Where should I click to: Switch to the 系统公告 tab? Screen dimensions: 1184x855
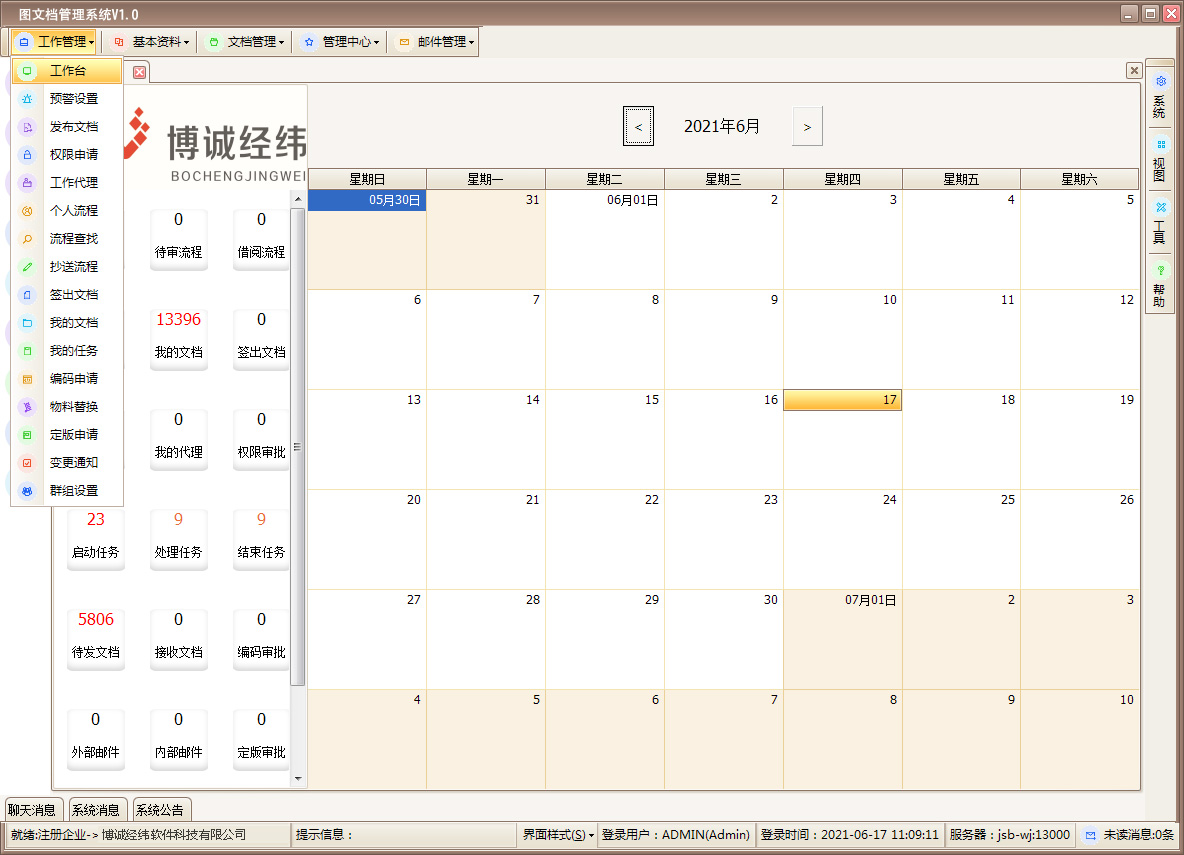coord(160,810)
